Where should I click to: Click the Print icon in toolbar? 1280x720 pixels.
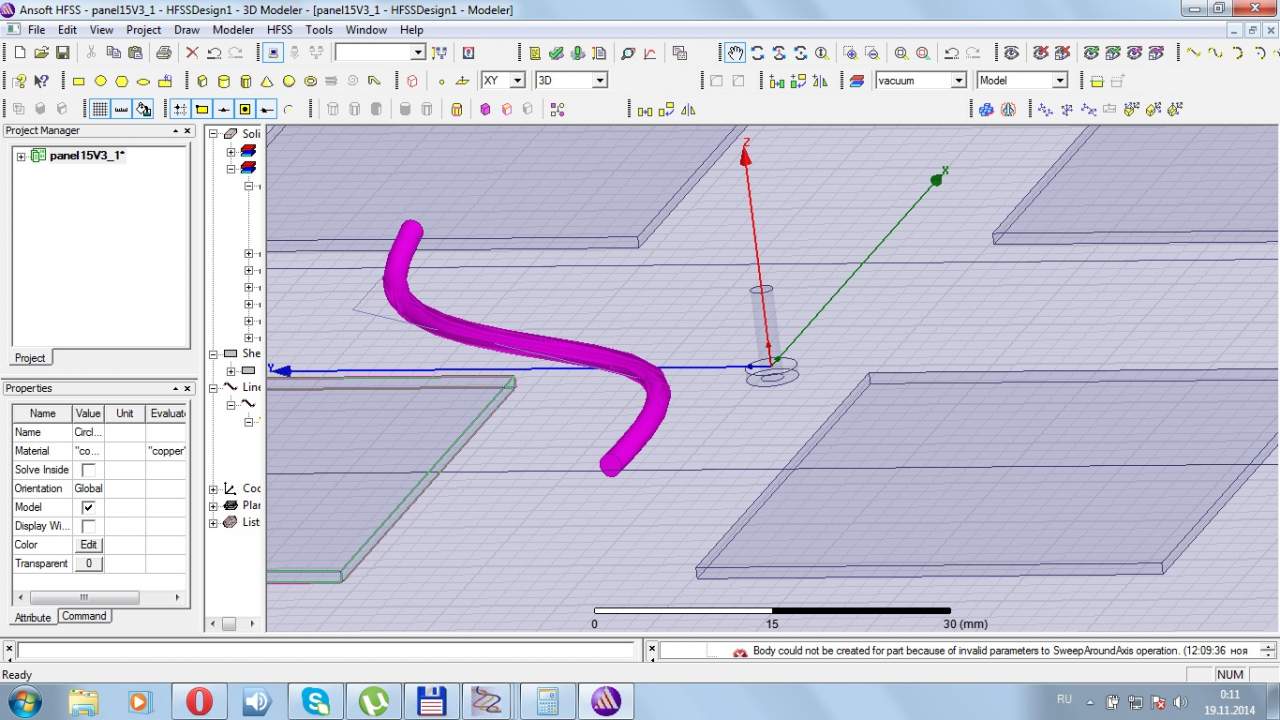163,53
